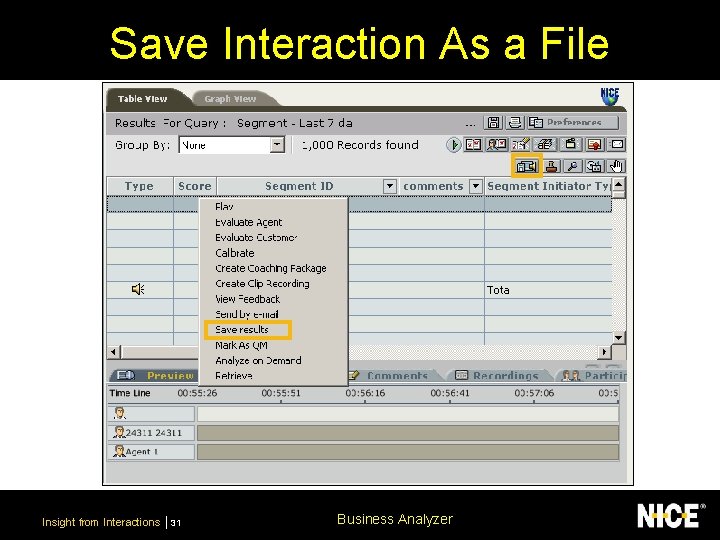Choose Save results from context menu
The width and height of the screenshot is (720, 540).
(x=273, y=330)
